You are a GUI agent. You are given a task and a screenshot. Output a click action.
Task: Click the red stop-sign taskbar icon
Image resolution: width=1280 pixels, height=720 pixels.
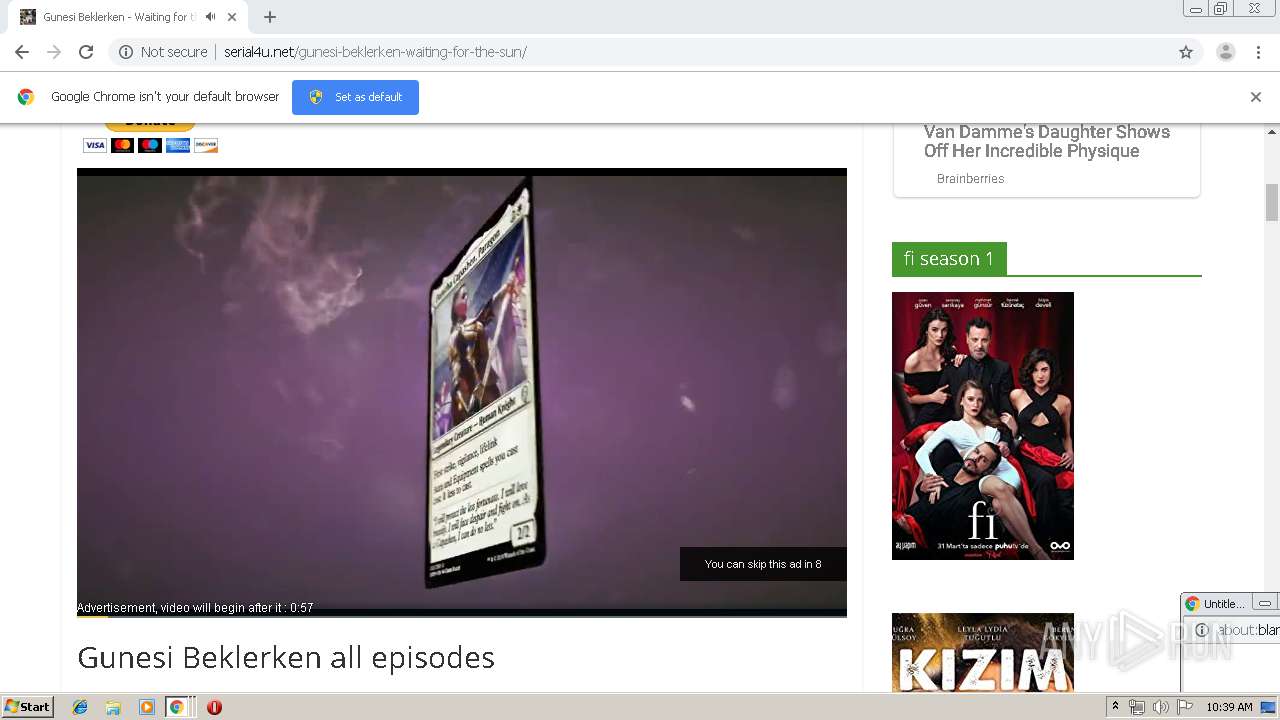[x=214, y=707]
